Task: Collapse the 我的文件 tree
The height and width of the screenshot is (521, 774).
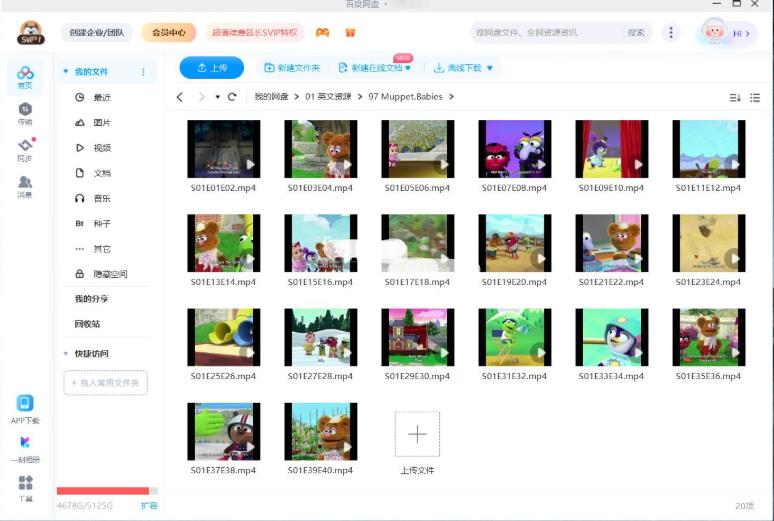Action: click(66, 72)
